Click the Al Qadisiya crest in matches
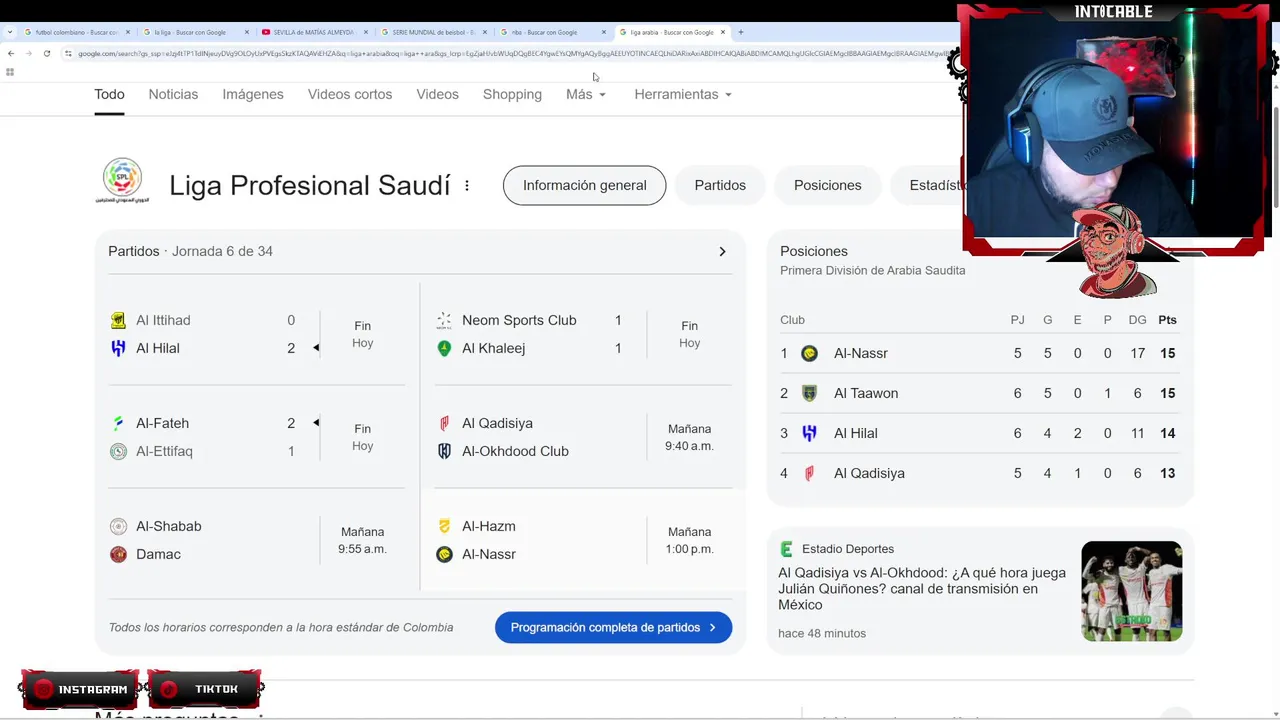 click(444, 423)
